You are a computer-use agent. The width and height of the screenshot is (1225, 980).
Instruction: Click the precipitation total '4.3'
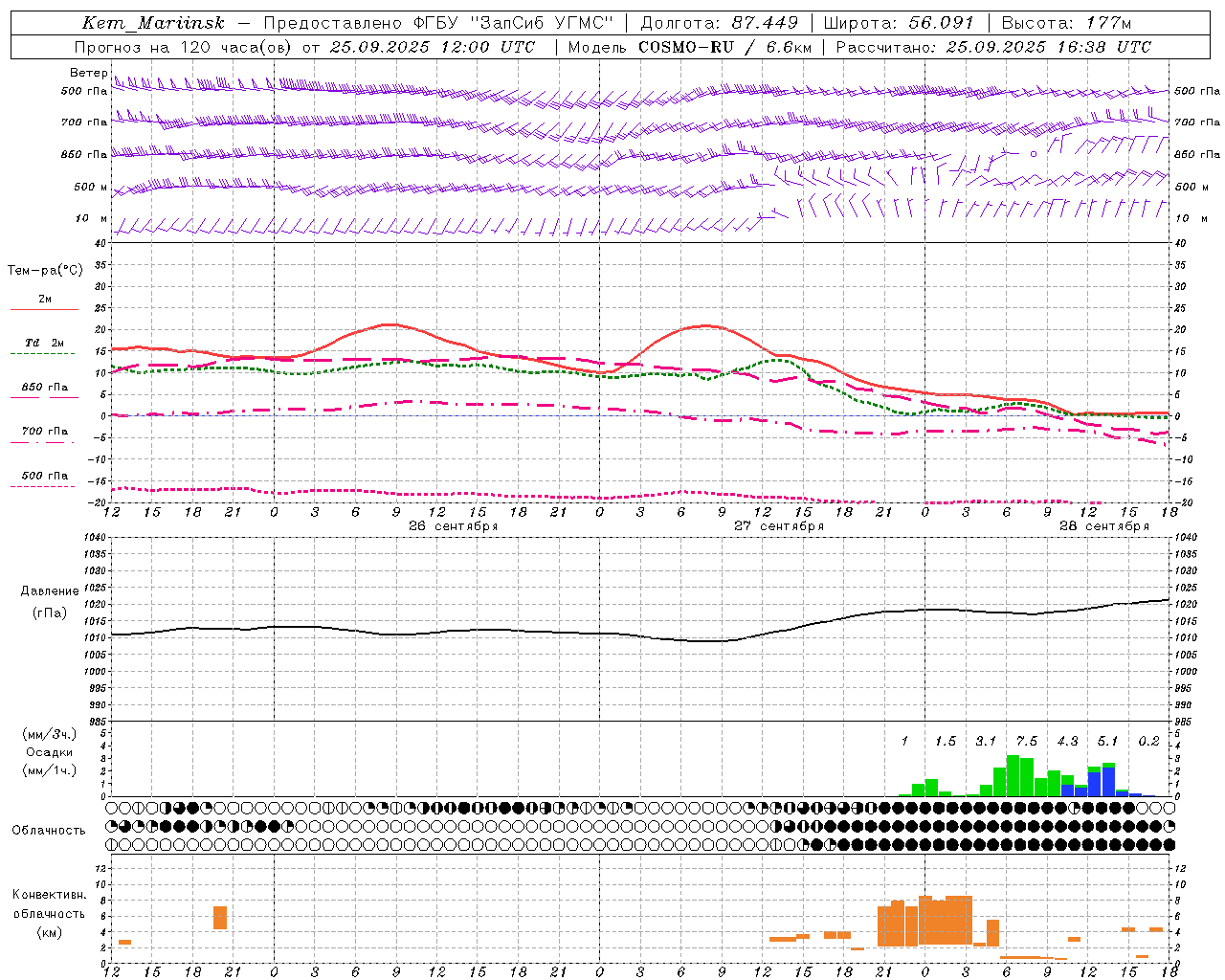pos(1067,742)
